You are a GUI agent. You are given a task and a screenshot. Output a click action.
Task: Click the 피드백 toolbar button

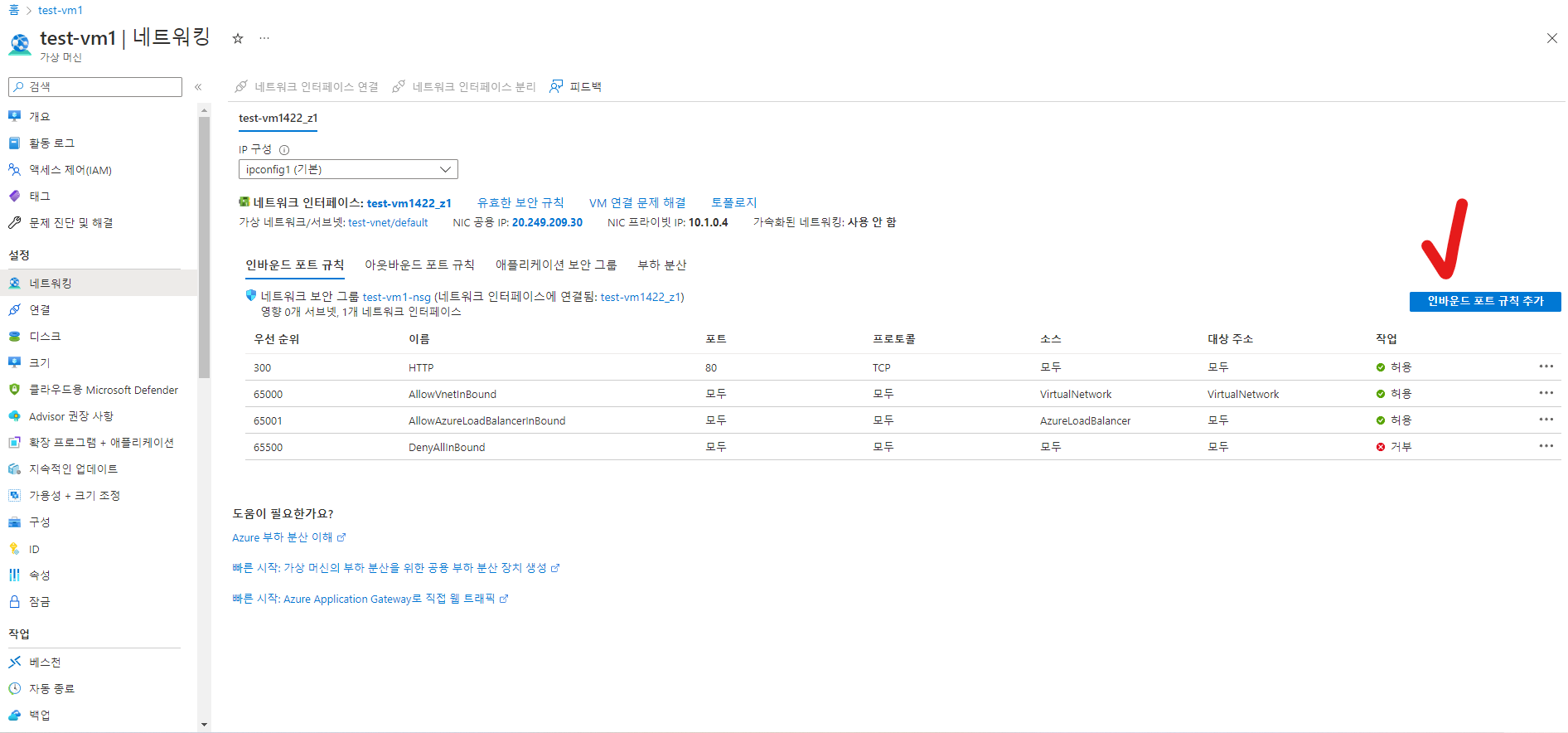pos(576,86)
